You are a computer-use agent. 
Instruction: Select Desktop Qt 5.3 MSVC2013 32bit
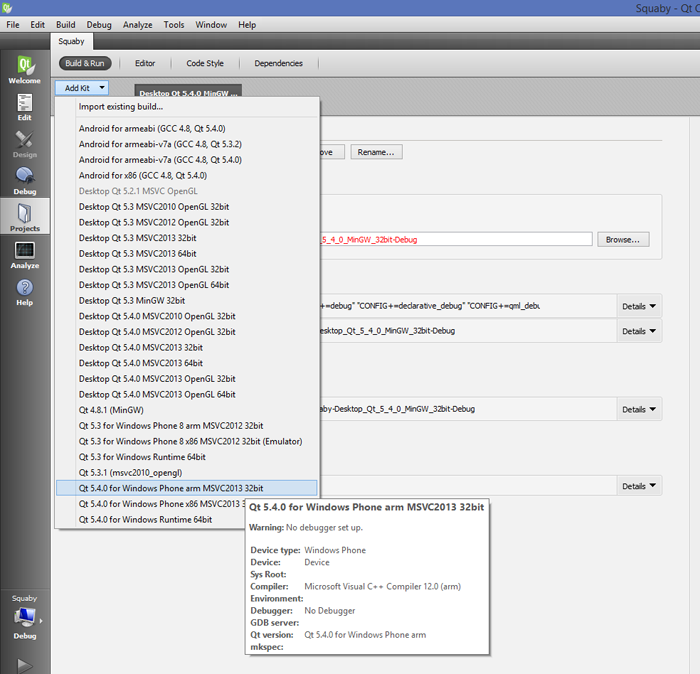click(x=188, y=238)
